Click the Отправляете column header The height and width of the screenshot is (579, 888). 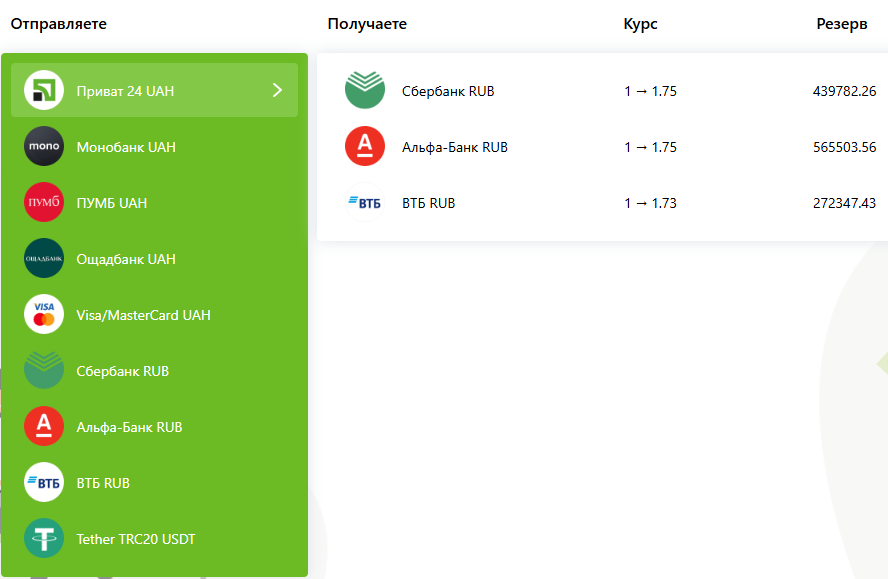pyautogui.click(x=58, y=24)
